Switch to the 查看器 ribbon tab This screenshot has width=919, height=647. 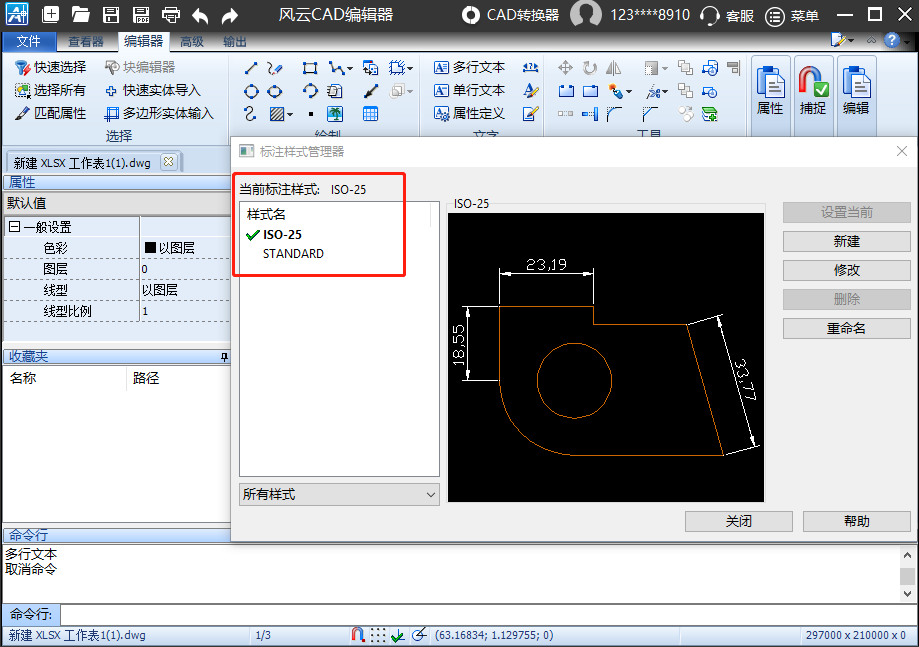tap(86, 42)
